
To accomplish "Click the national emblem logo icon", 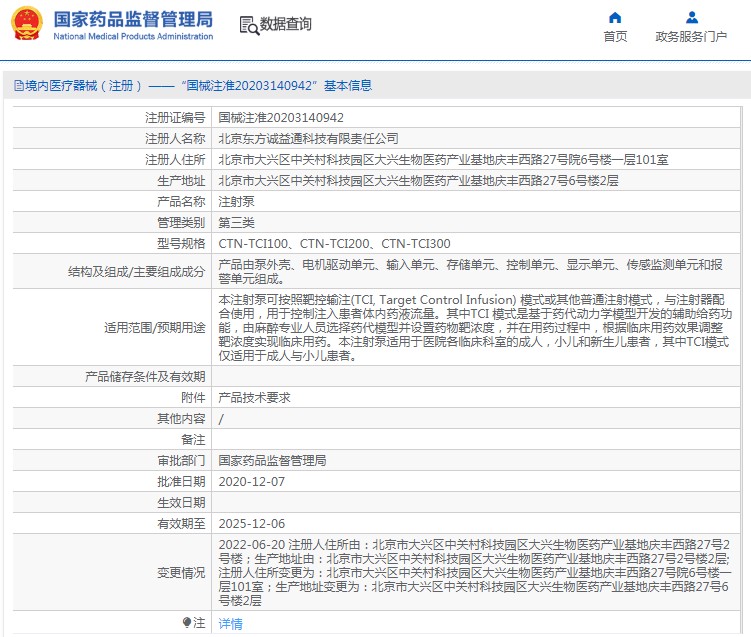I will [x=27, y=24].
